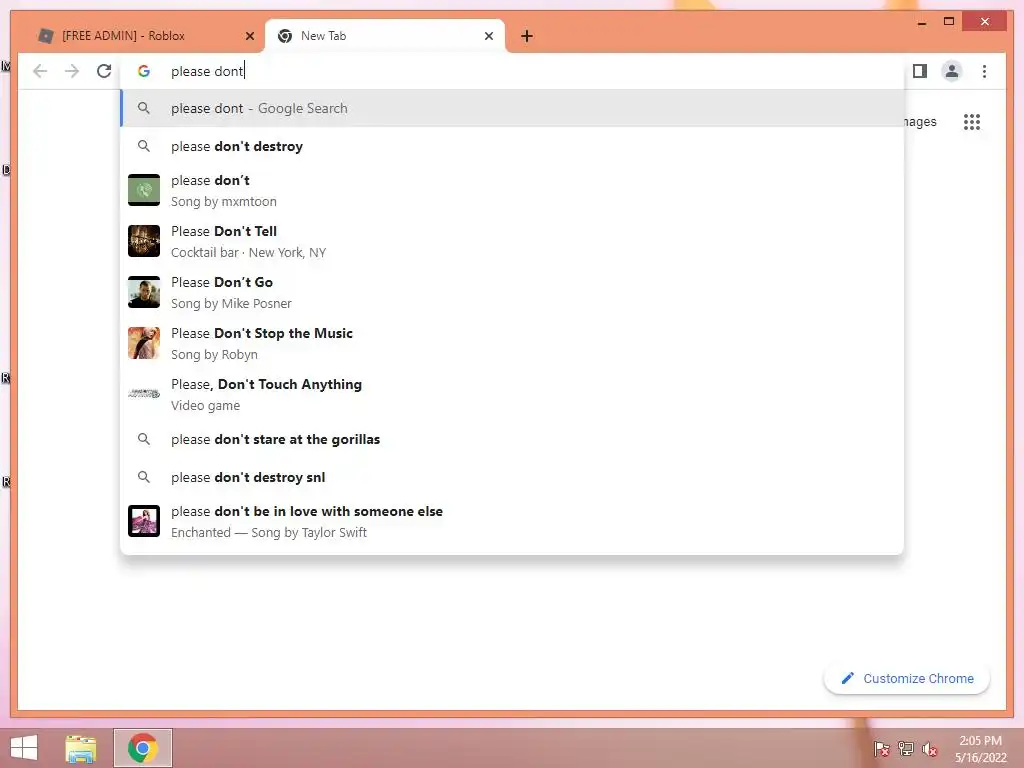
Task: Open the network tray icon
Action: tap(906, 749)
